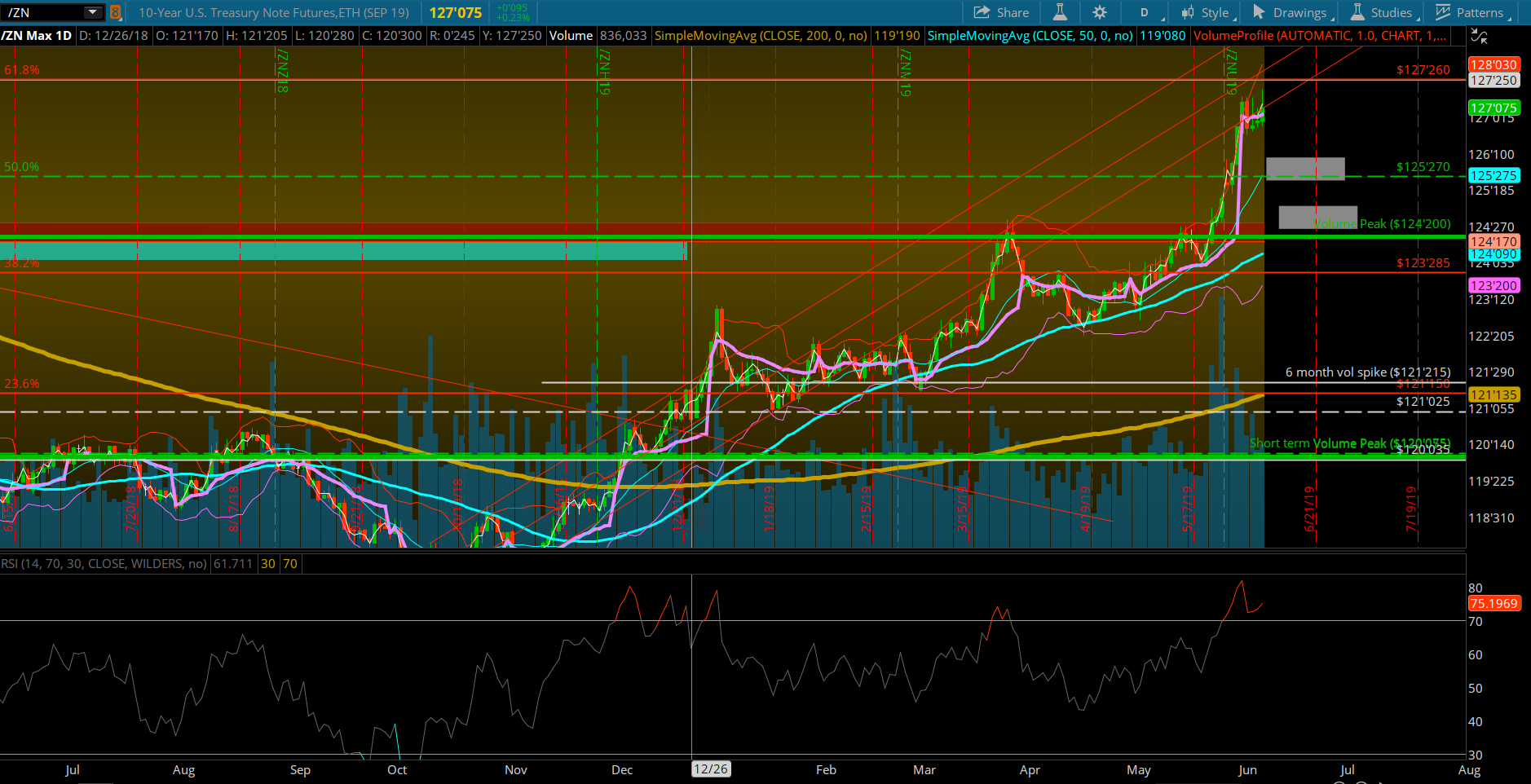Click the 6 month vol spike label
The width and height of the screenshot is (1531, 784).
coord(1368,372)
